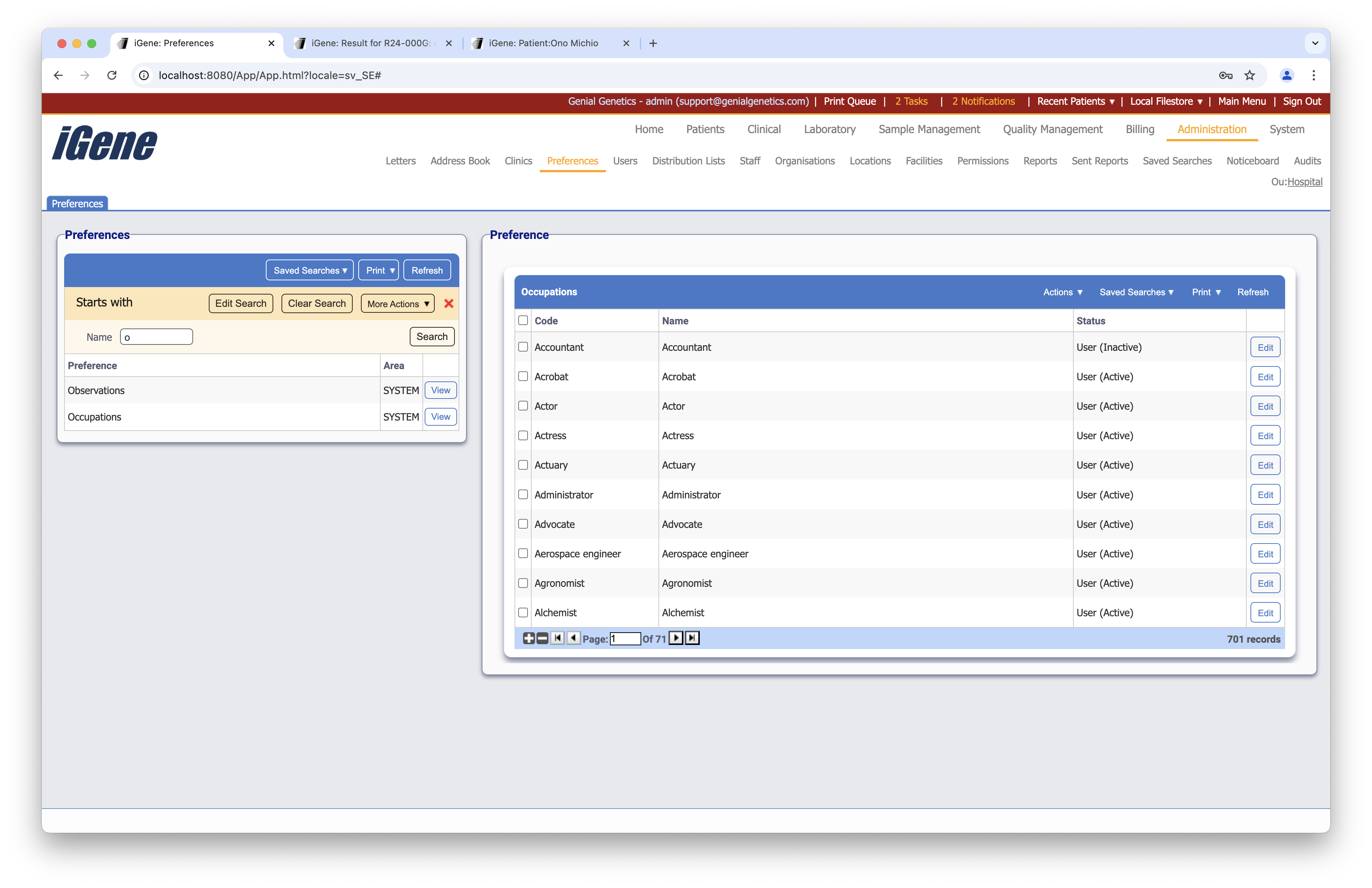Check the Accountant row checkbox
1372x888 pixels.
(523, 347)
